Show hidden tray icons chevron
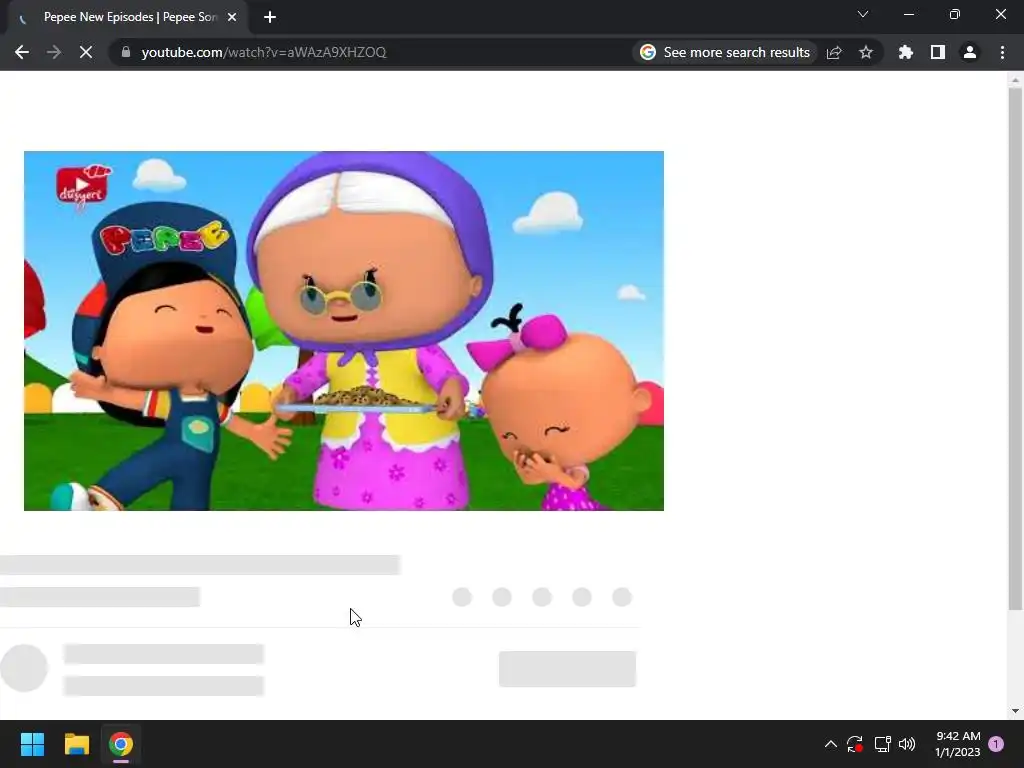 [x=831, y=744]
